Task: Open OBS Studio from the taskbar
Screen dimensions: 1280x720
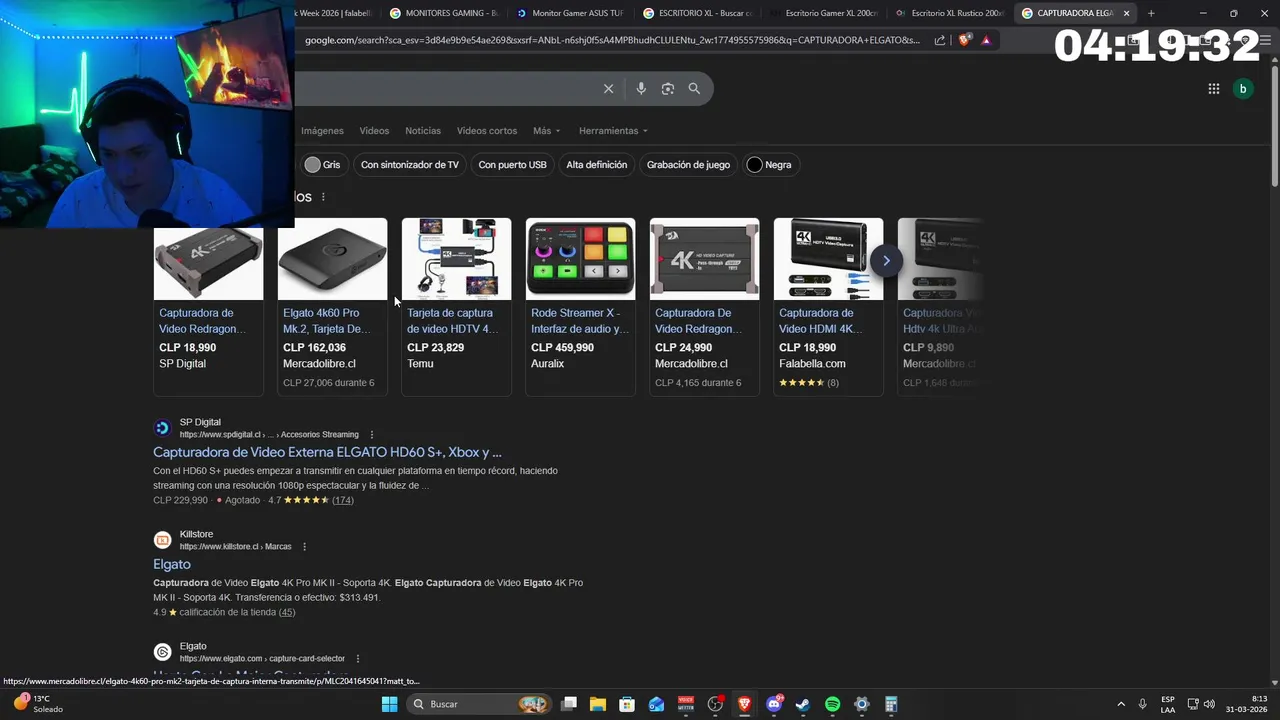Action: (715, 704)
